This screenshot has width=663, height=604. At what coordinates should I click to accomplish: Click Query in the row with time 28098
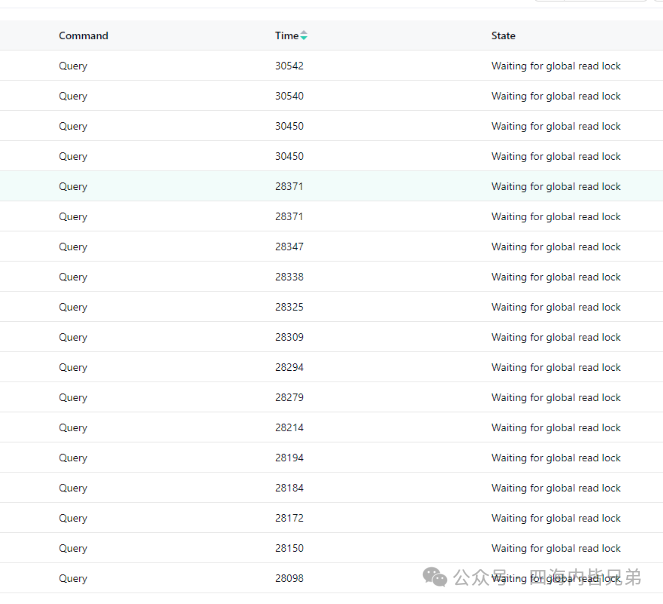(73, 578)
